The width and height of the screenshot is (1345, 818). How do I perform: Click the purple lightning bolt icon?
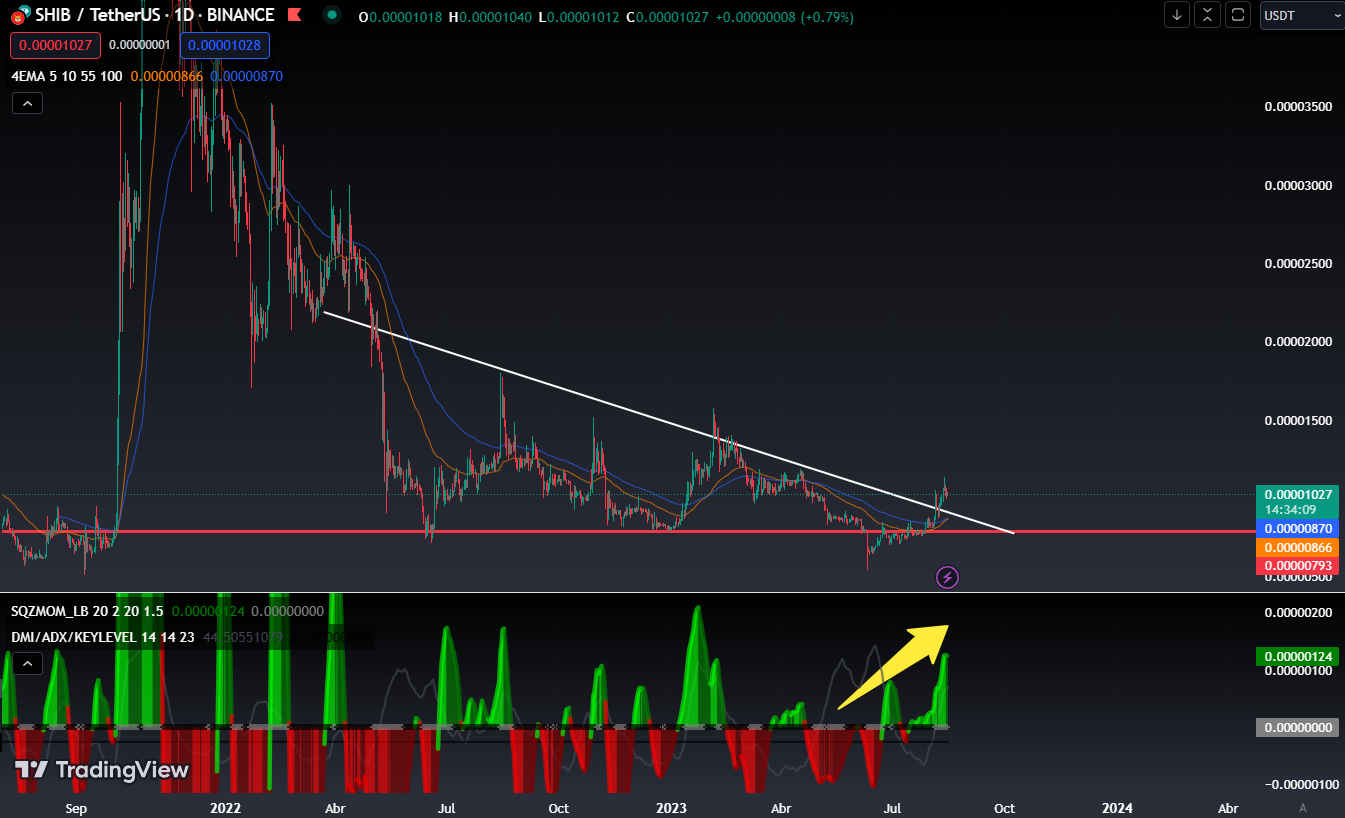point(948,577)
